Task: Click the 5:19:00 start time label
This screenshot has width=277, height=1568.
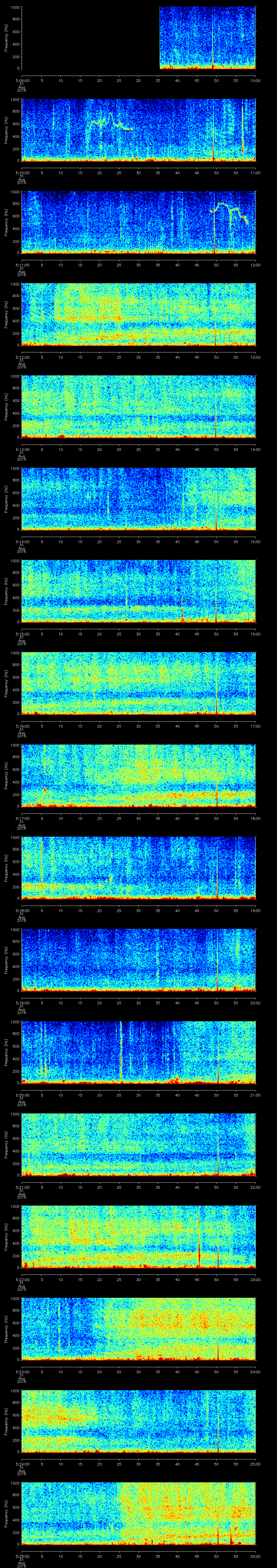Action: 22,1003
